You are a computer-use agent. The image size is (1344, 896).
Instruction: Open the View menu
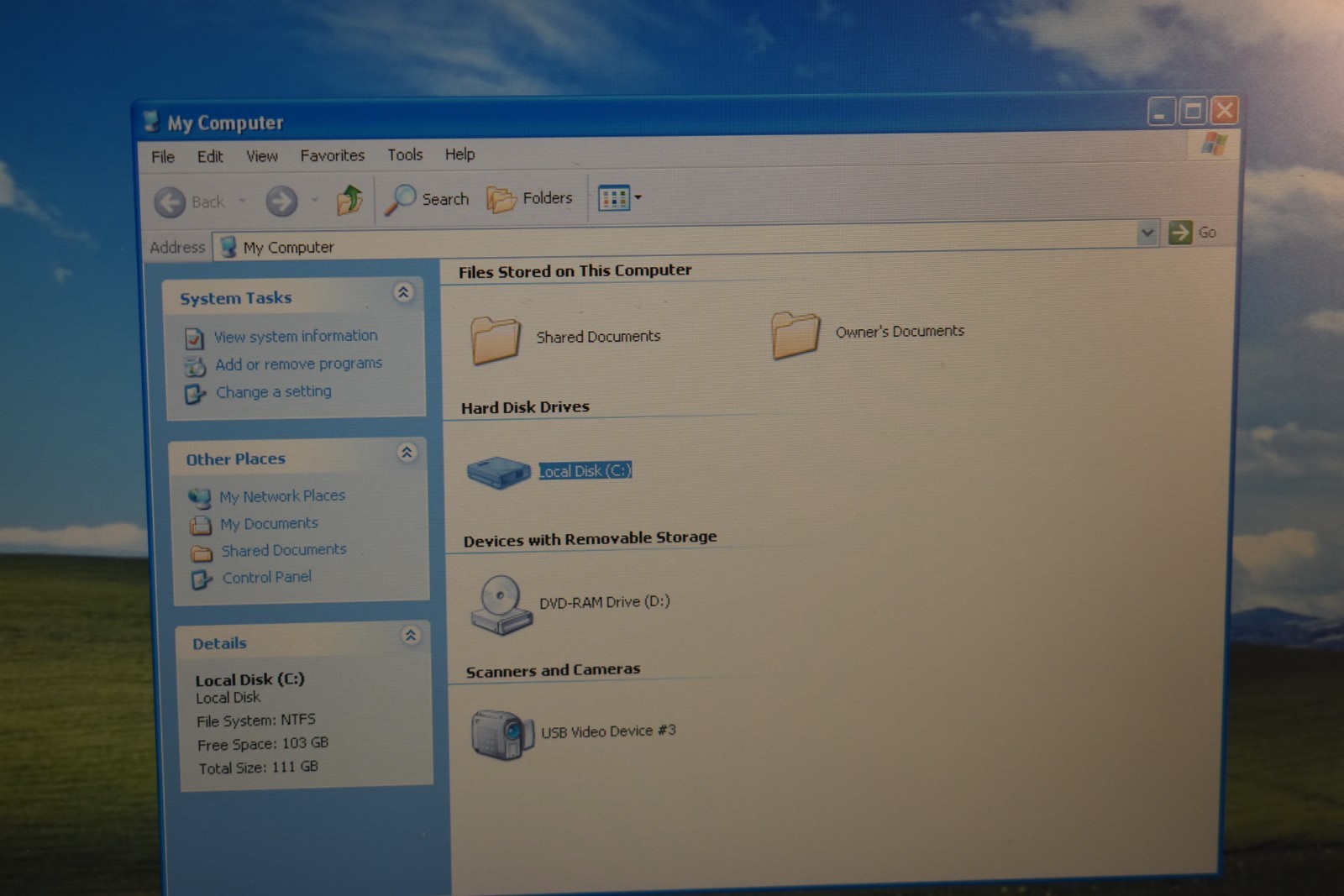(262, 156)
